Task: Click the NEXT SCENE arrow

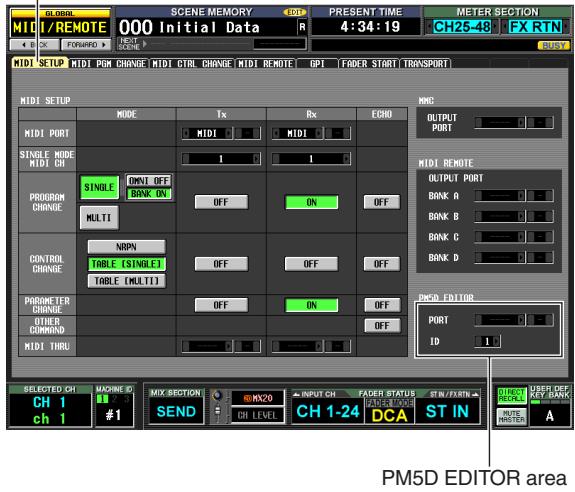Action: point(145,44)
